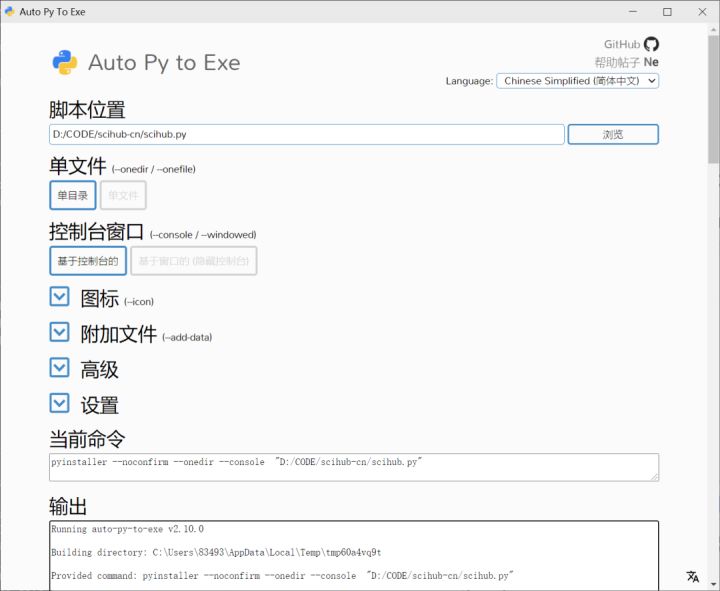720x591 pixels.
Task: Expand the 高级 advanced section
Action: (59, 367)
